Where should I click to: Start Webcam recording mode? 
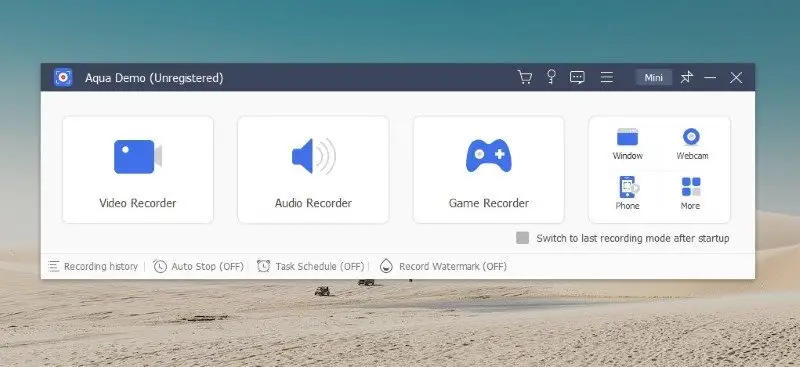(x=692, y=137)
